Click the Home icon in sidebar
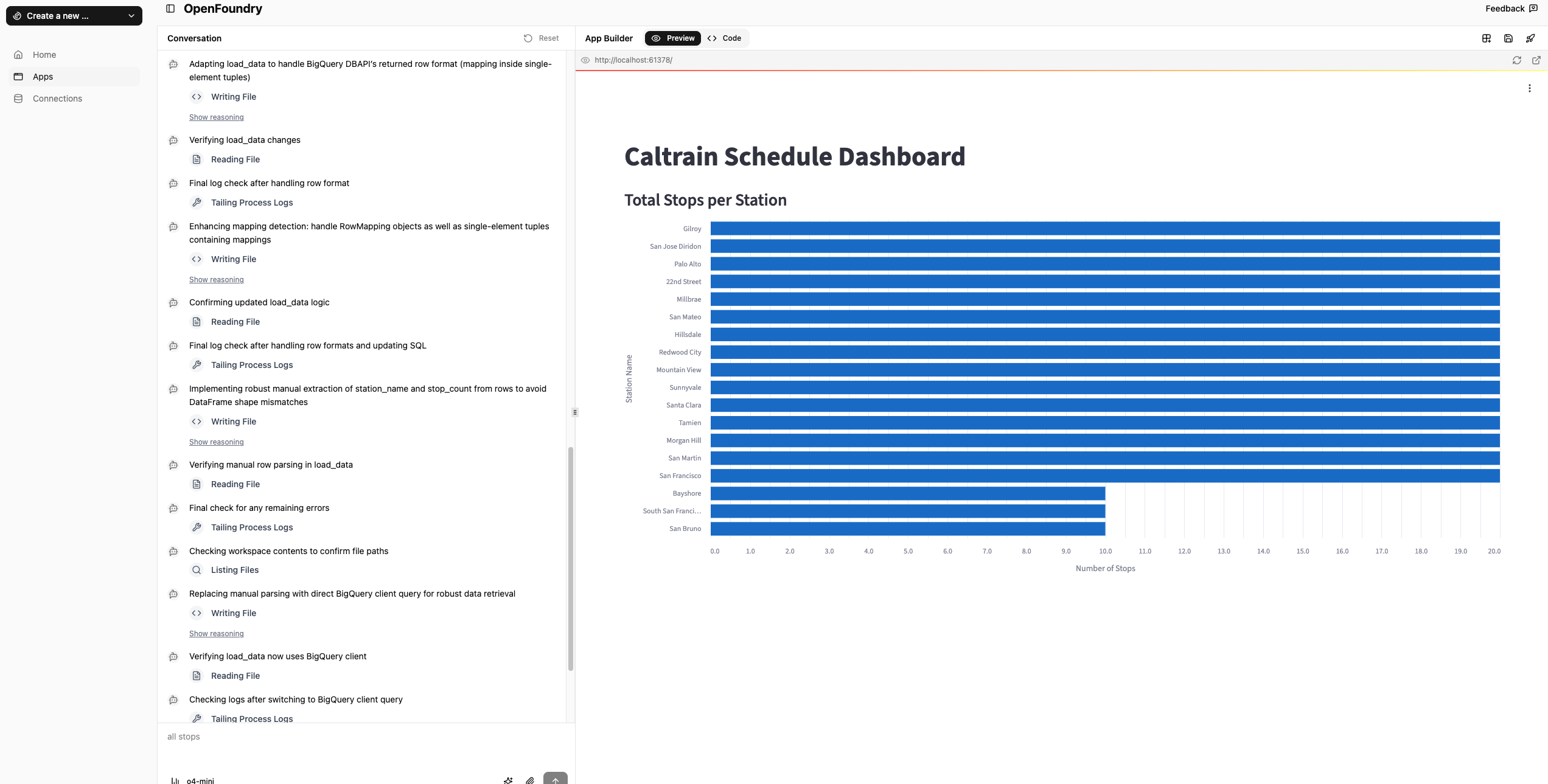 point(19,55)
